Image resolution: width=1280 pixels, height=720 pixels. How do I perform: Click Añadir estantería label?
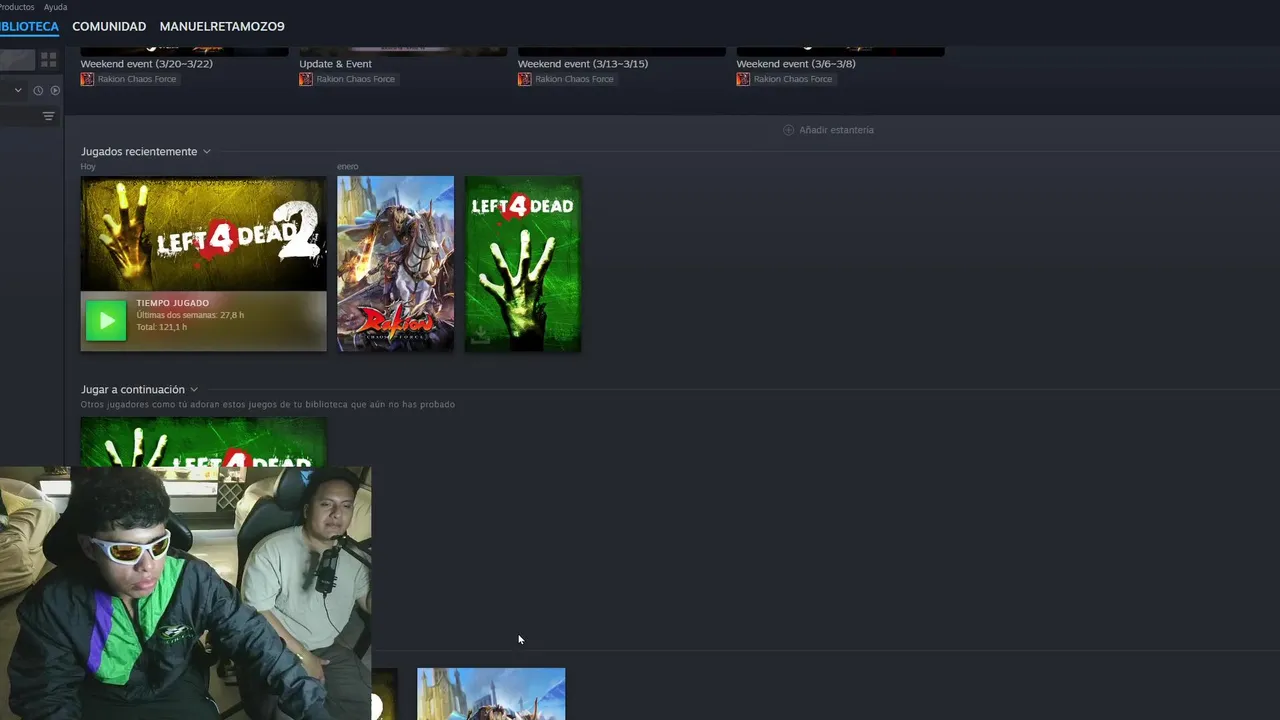(836, 130)
